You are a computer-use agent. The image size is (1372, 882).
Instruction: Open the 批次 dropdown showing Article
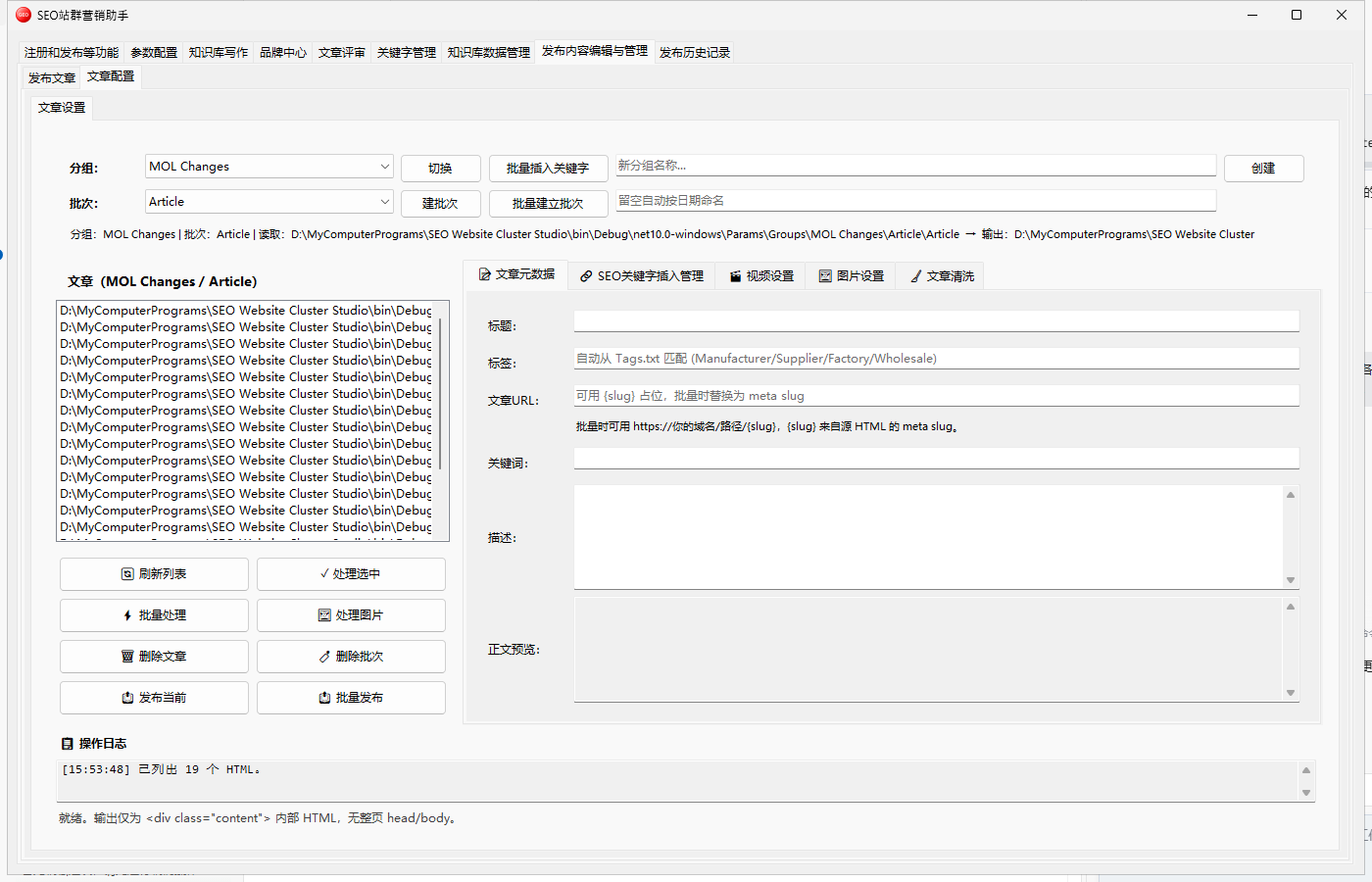[x=269, y=202]
